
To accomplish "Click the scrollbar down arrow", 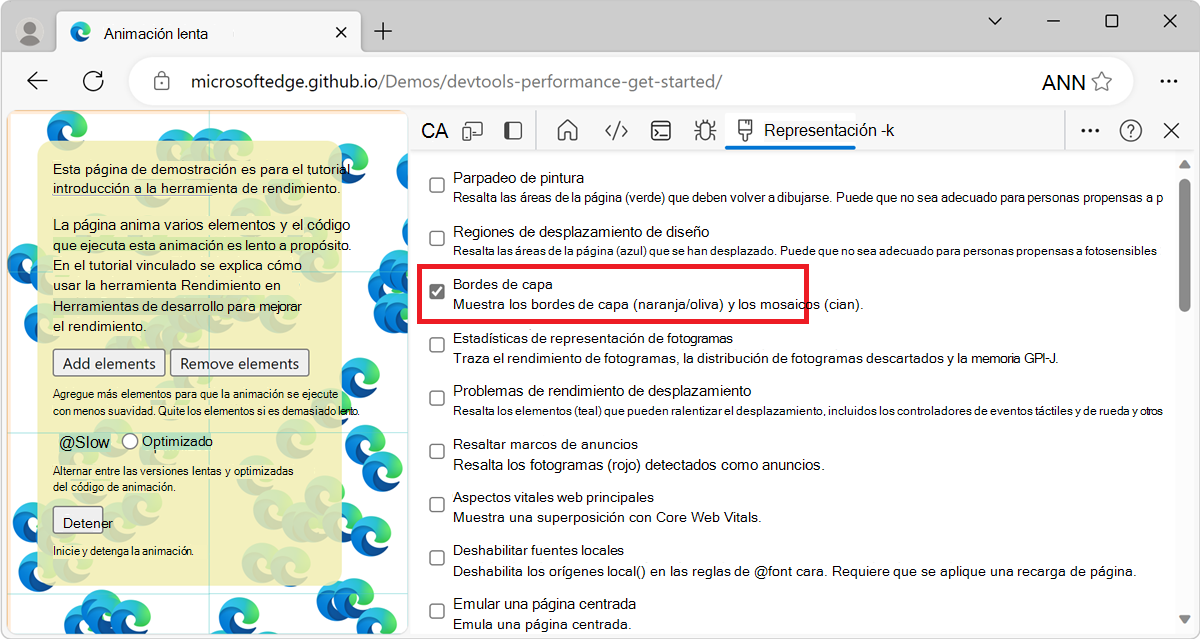I will (x=1185, y=620).
